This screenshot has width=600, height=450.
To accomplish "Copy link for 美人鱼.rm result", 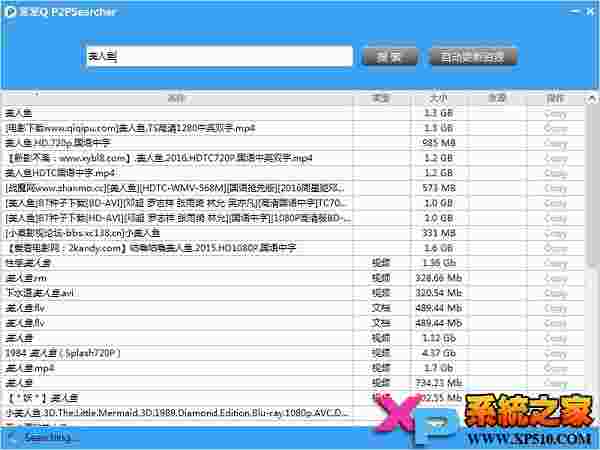I will pos(556,278).
